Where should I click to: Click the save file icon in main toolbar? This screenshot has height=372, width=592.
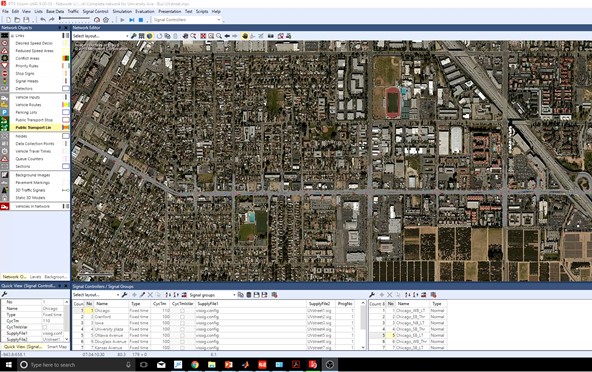(x=26, y=20)
